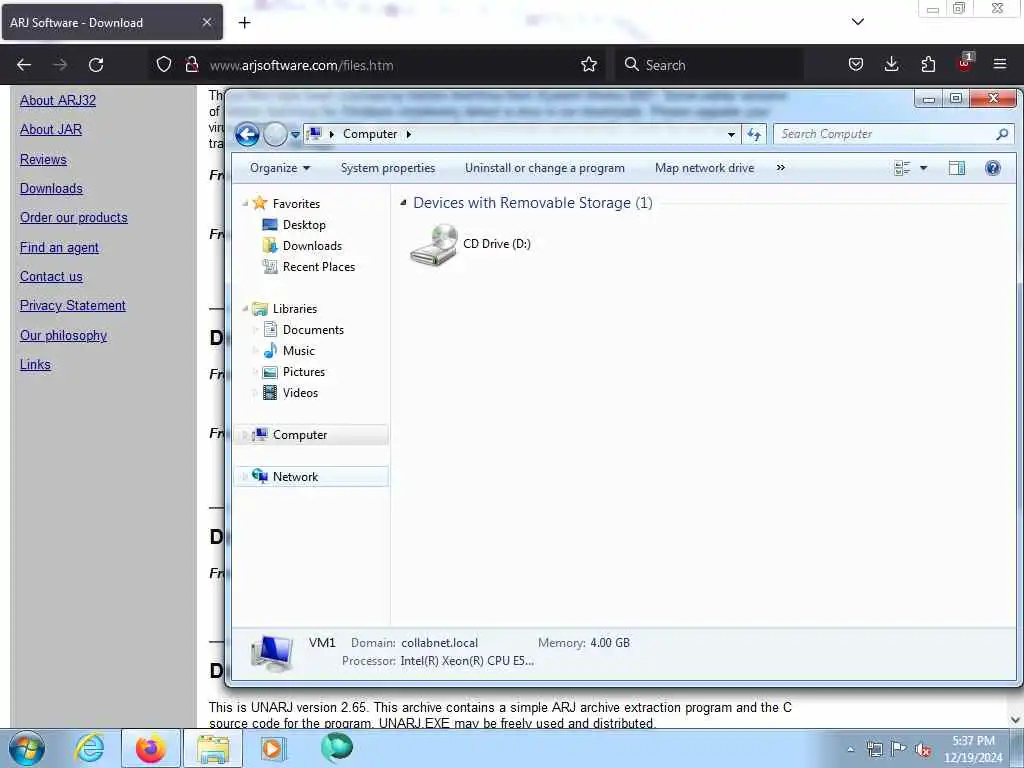Viewport: 1024px width, 768px height.
Task: Click the Firefox Search field
Action: (710, 65)
